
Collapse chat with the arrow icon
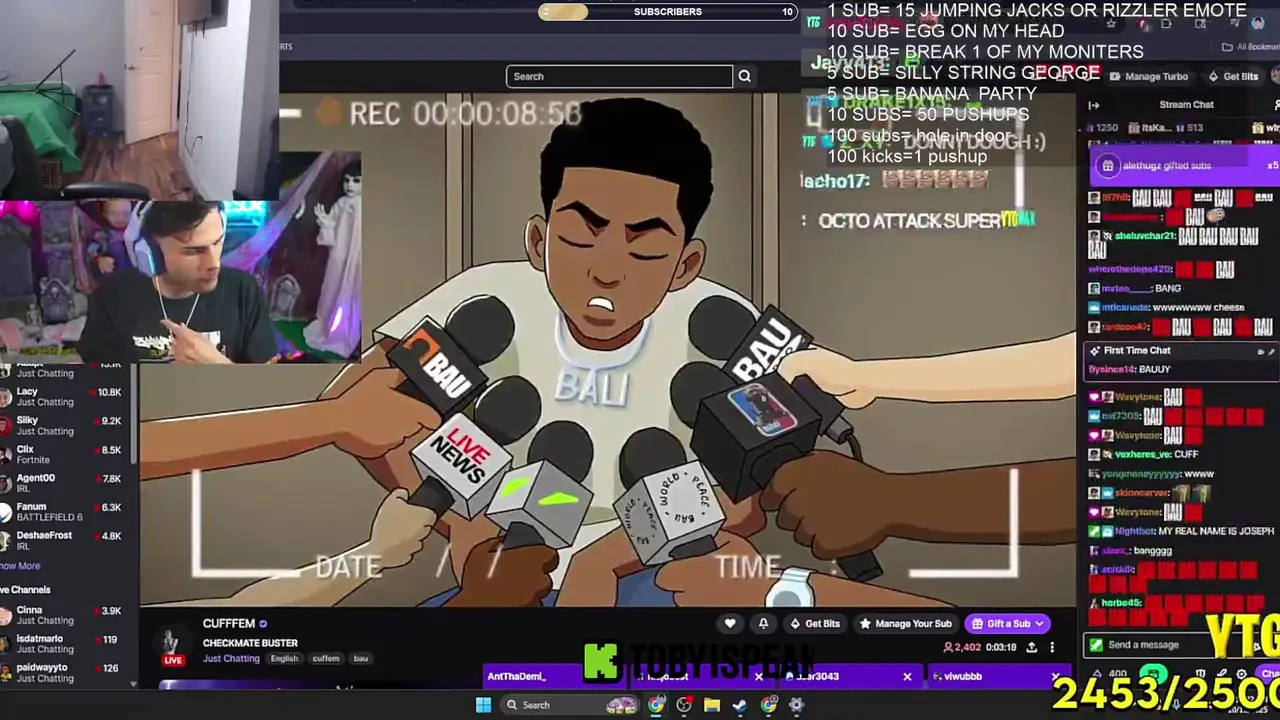(1094, 105)
